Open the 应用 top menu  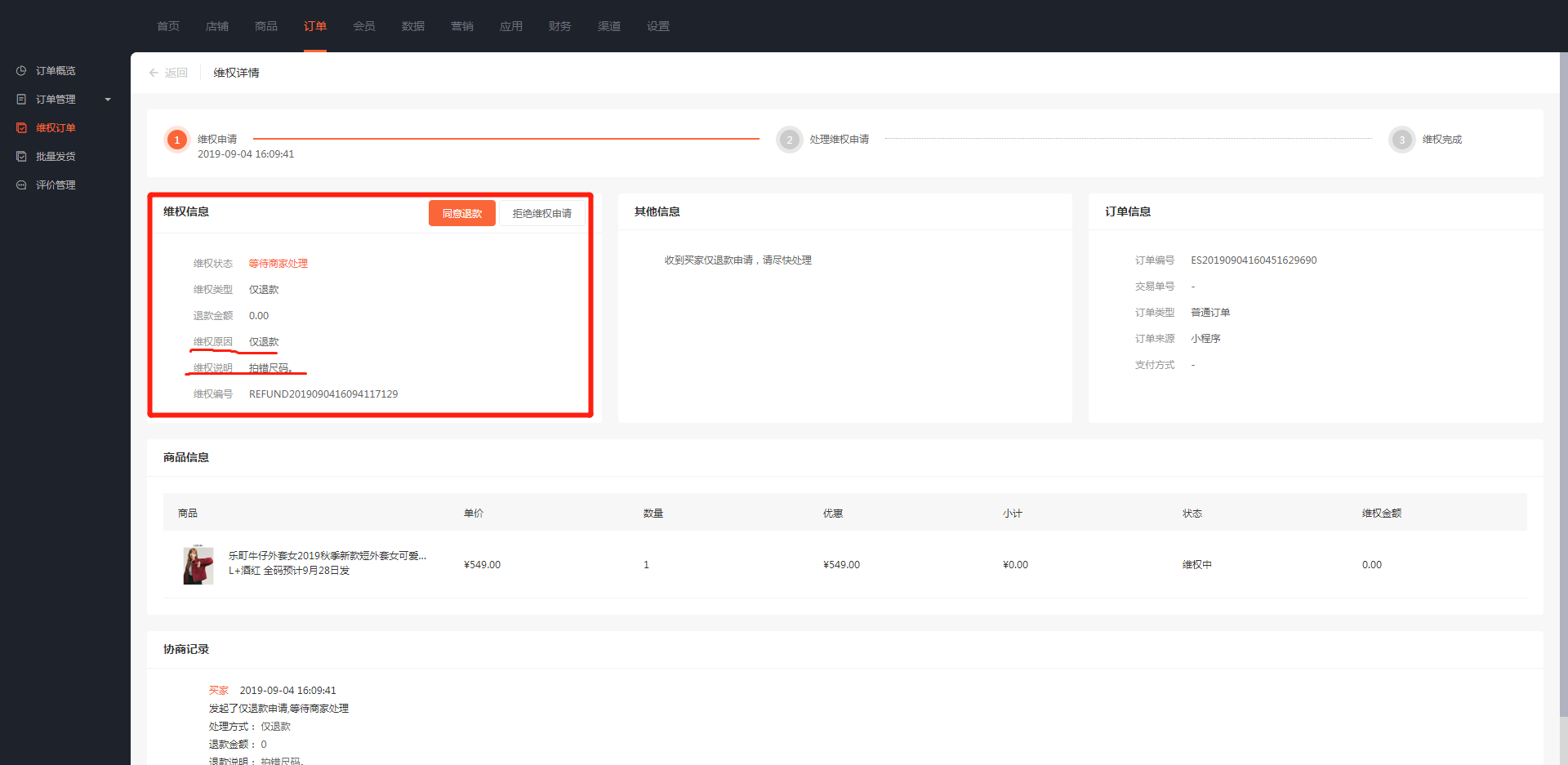[x=511, y=26]
